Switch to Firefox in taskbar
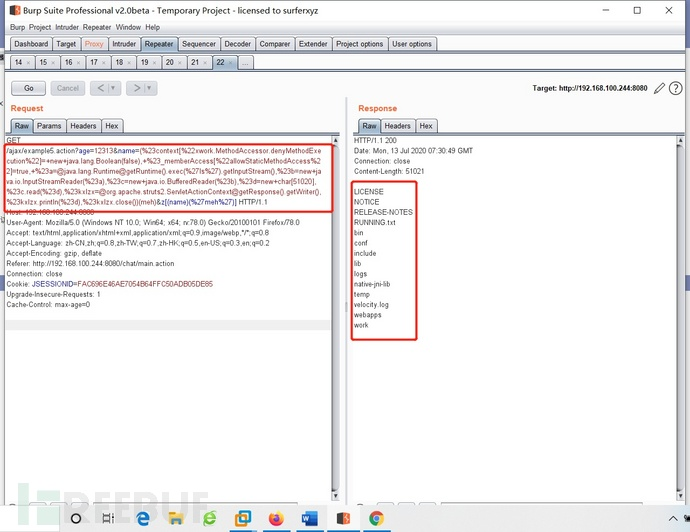The width and height of the screenshot is (690, 532). pos(276,518)
